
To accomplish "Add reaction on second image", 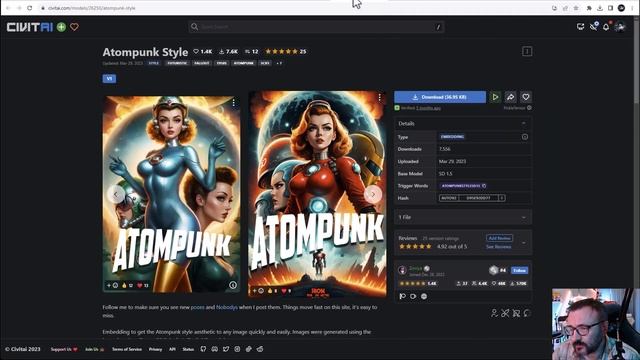I will [258, 291].
